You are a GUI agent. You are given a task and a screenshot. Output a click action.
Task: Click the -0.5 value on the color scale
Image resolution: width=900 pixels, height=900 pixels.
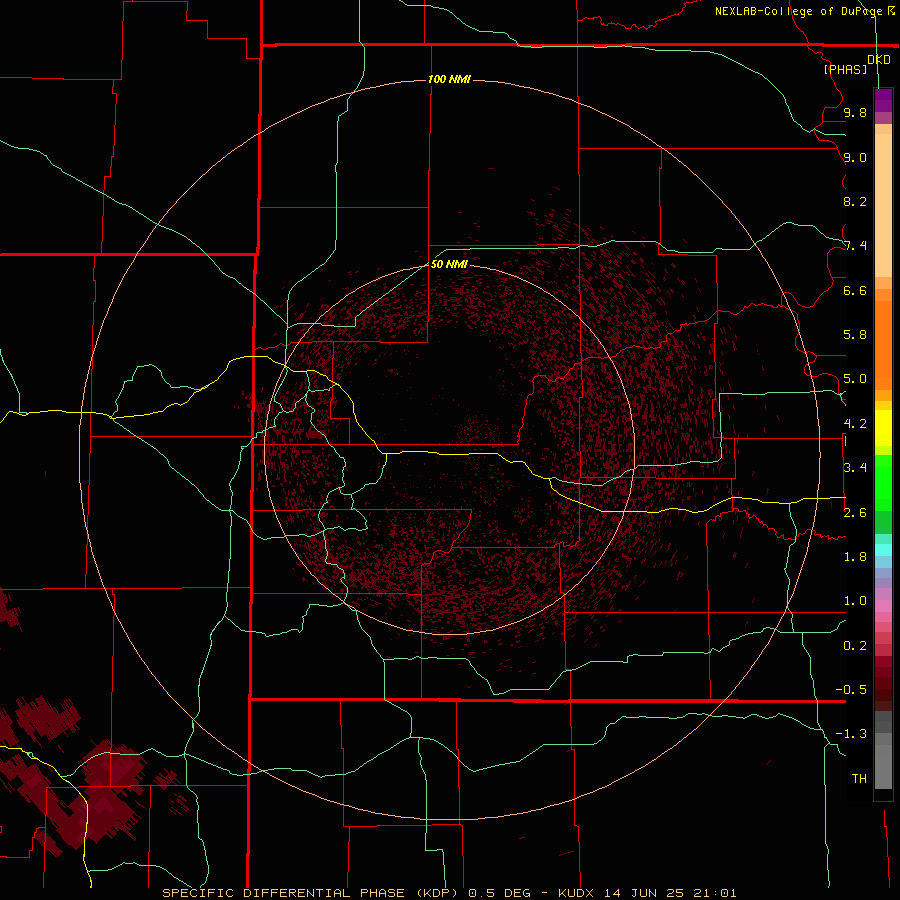(x=851, y=690)
